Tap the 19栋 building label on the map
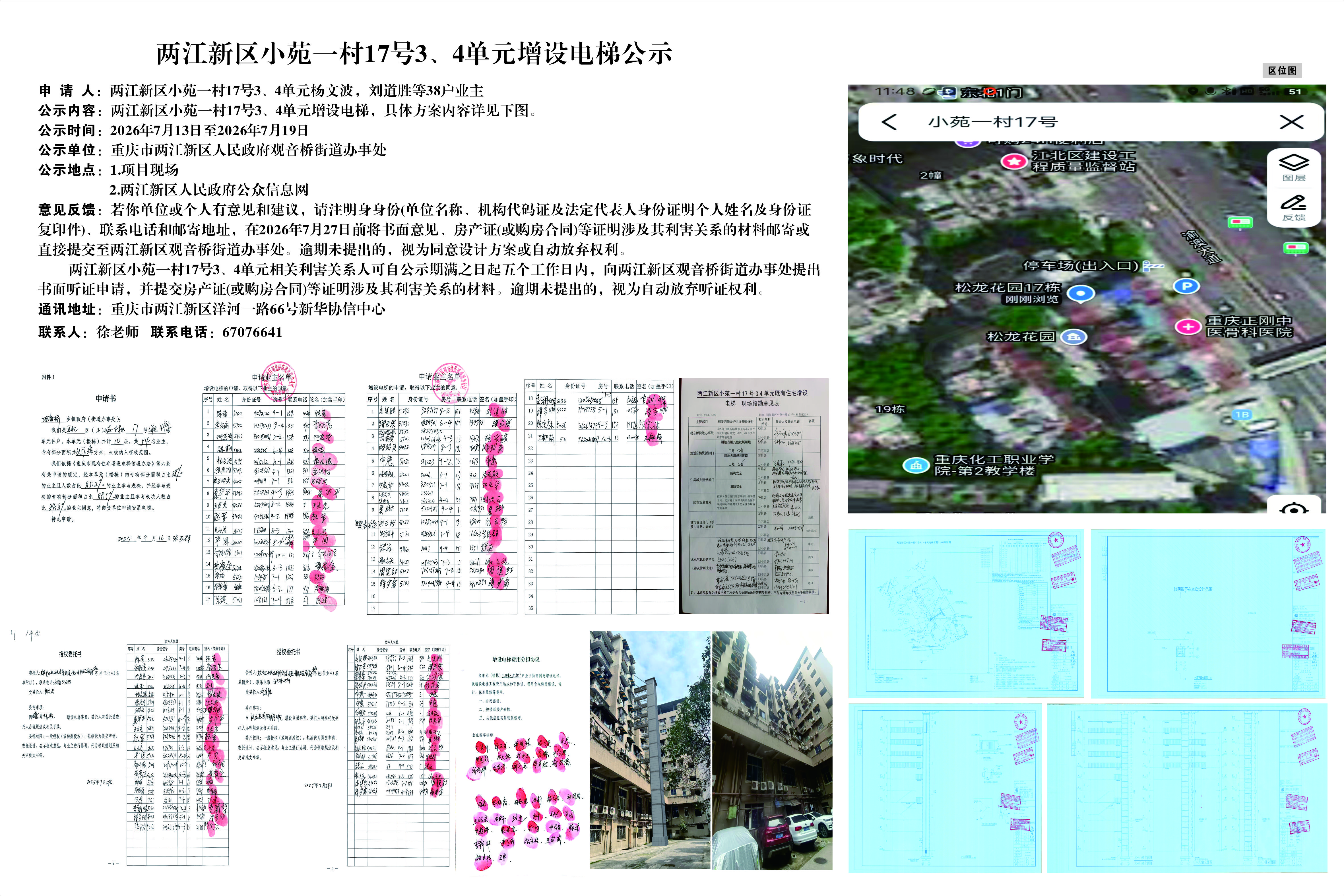This screenshot has width=1344, height=896. tap(890, 409)
